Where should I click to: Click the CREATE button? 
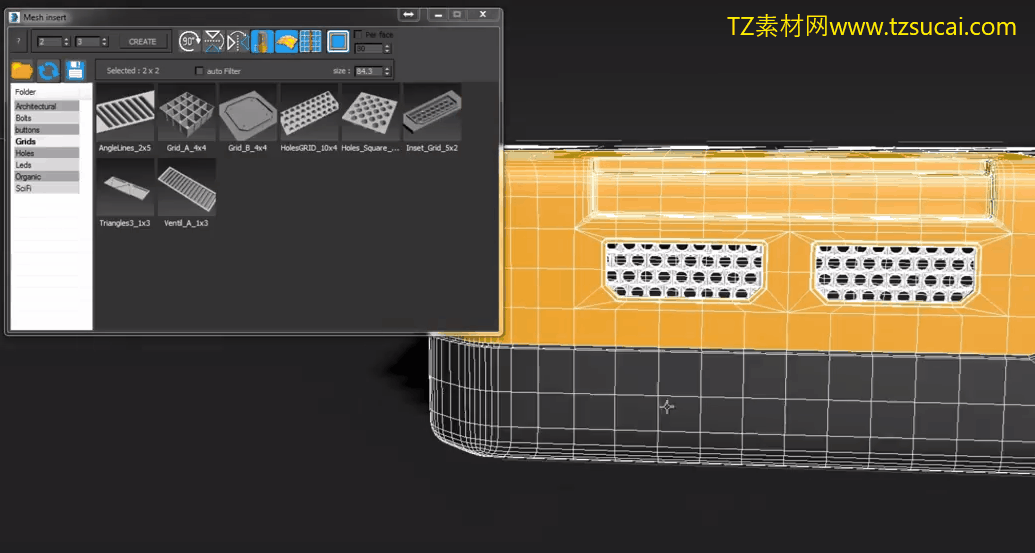click(143, 42)
